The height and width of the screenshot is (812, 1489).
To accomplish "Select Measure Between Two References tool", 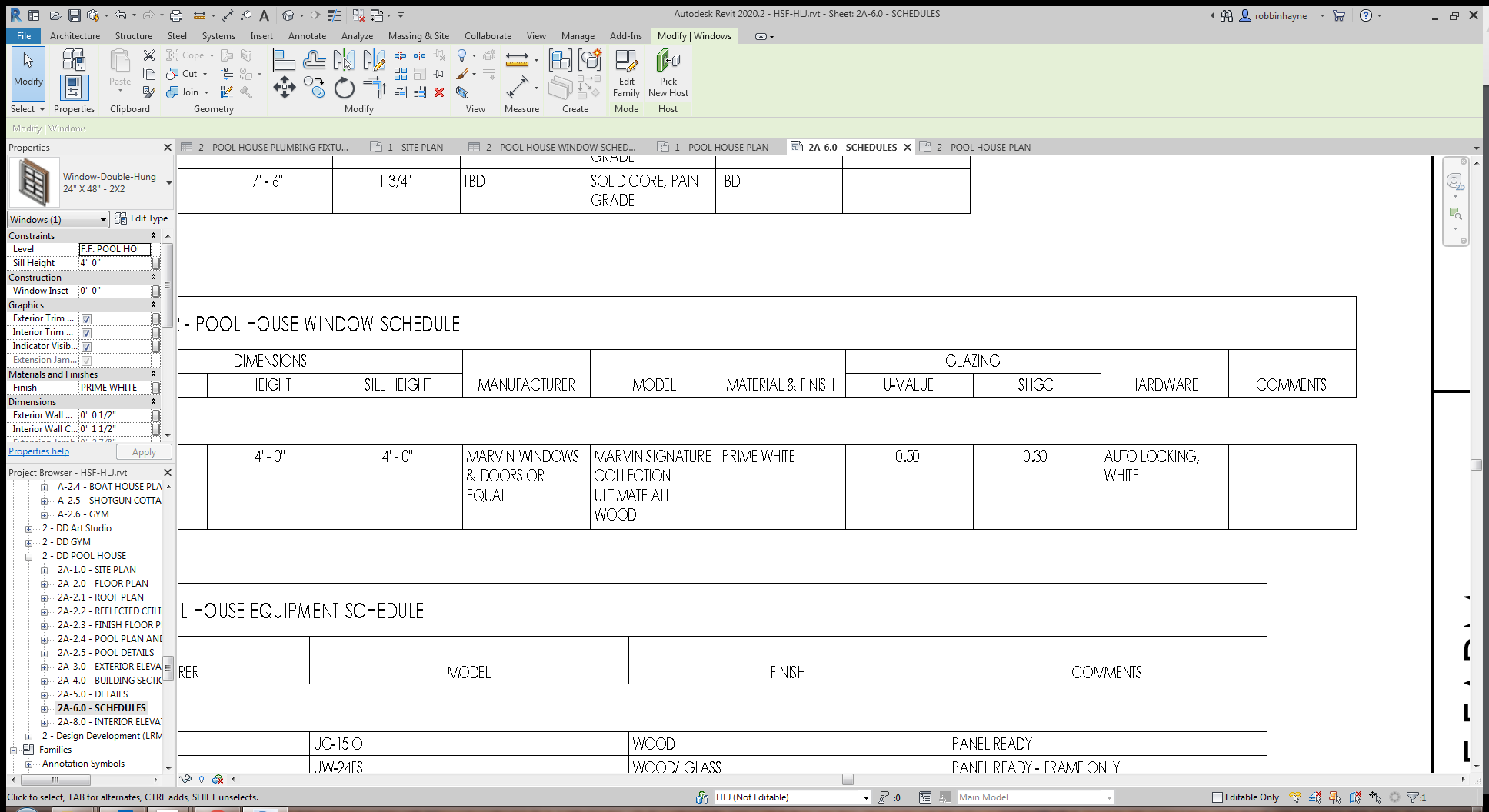I will click(x=517, y=87).
